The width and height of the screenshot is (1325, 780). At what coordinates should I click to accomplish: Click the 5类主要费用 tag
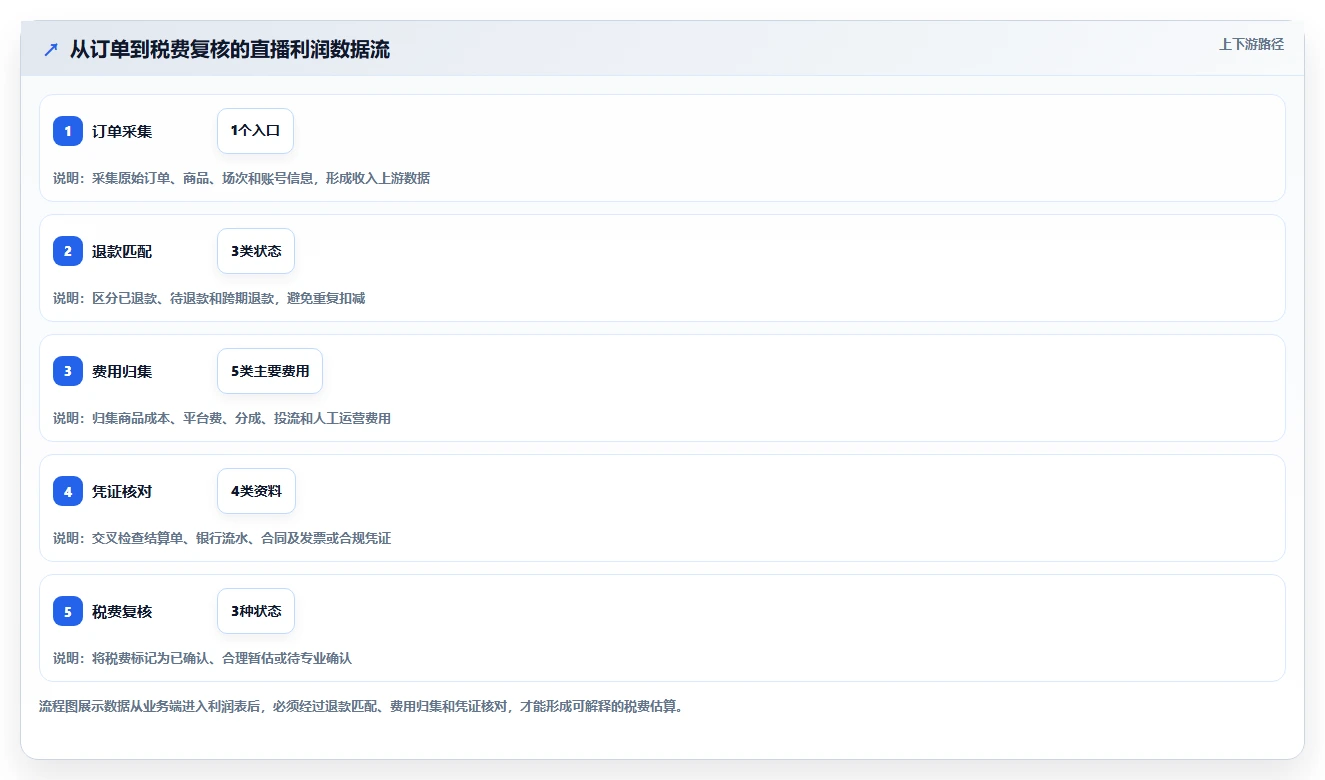click(x=270, y=371)
